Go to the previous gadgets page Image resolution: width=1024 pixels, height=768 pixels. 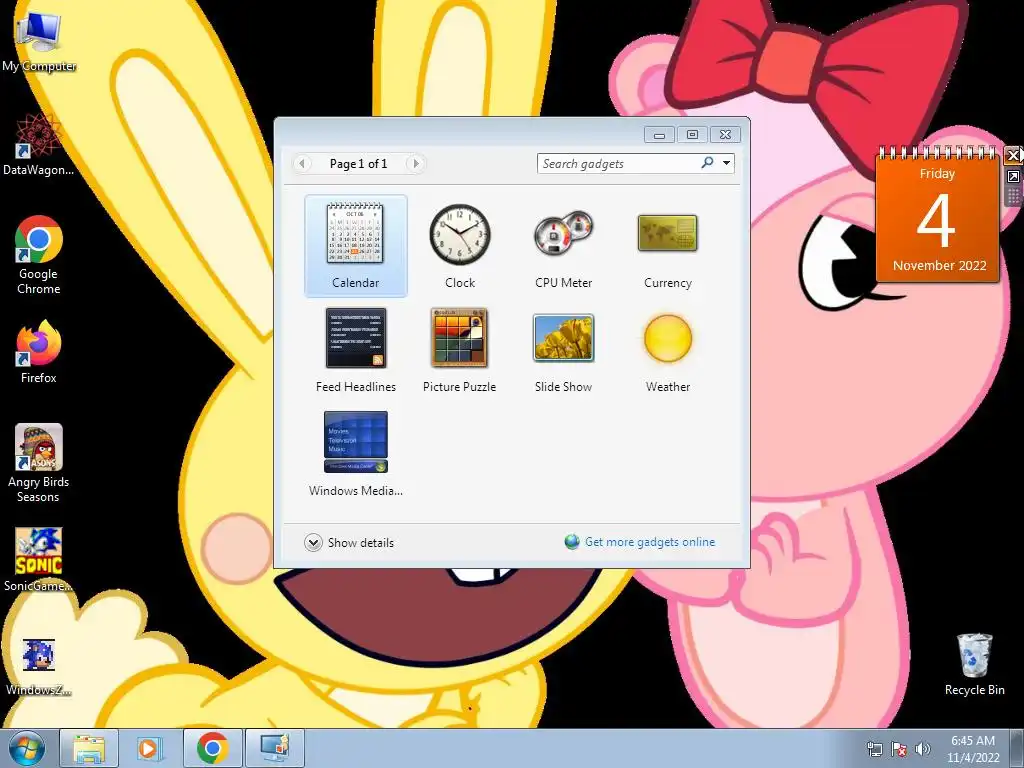click(x=302, y=163)
